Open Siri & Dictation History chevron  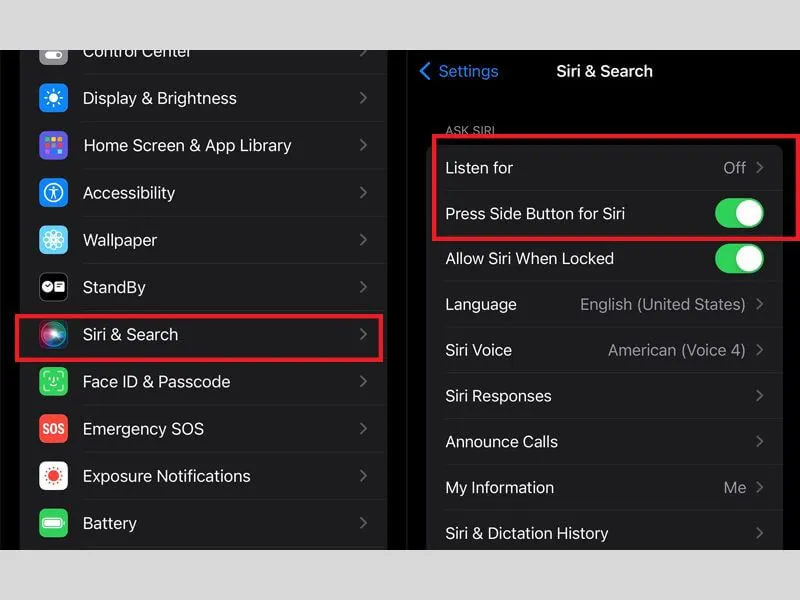760,533
